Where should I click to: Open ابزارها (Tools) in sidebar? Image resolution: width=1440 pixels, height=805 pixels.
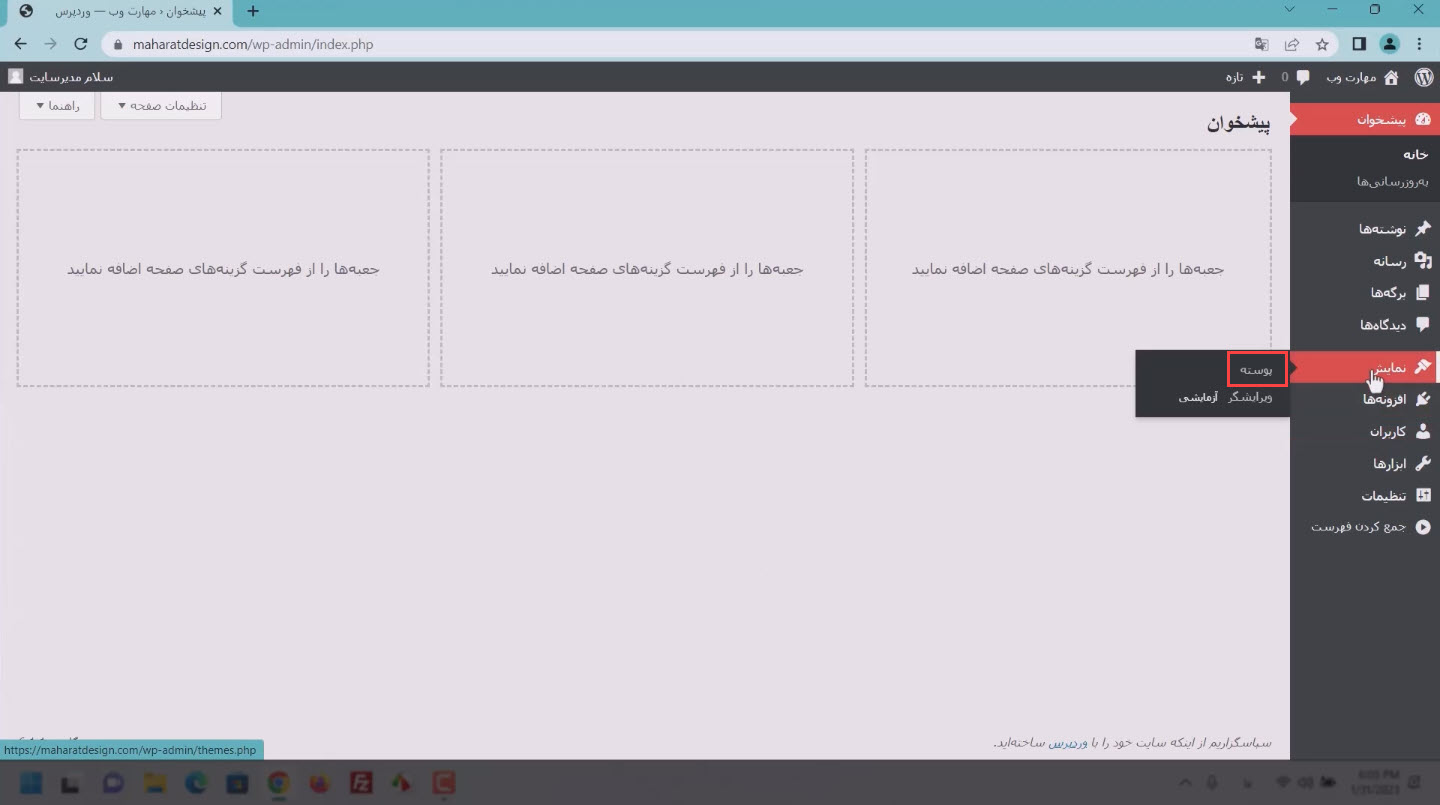(x=1364, y=464)
